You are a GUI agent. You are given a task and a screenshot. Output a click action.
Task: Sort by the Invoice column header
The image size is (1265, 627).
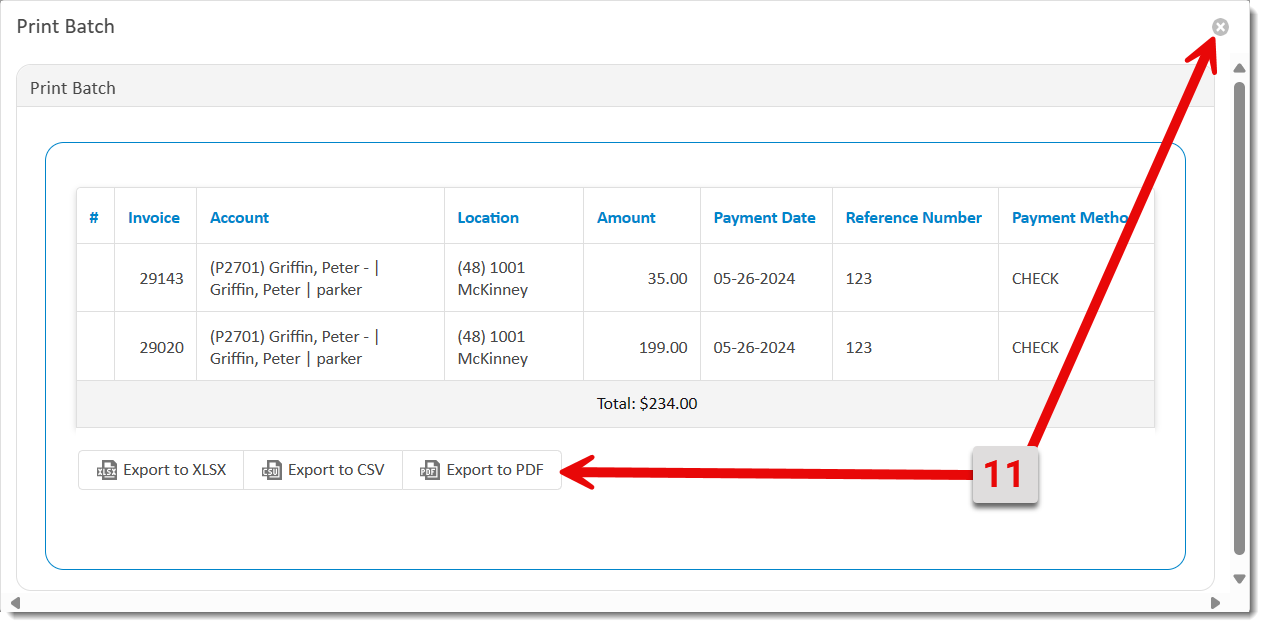point(155,217)
